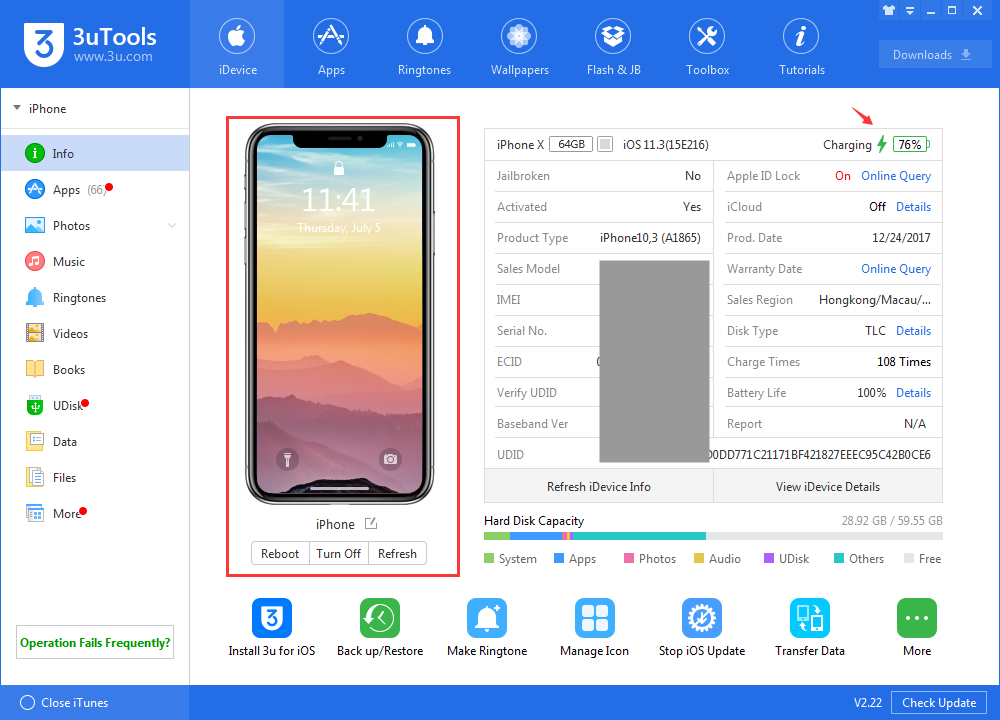Open the Stop iOS Update tool

tap(702, 618)
